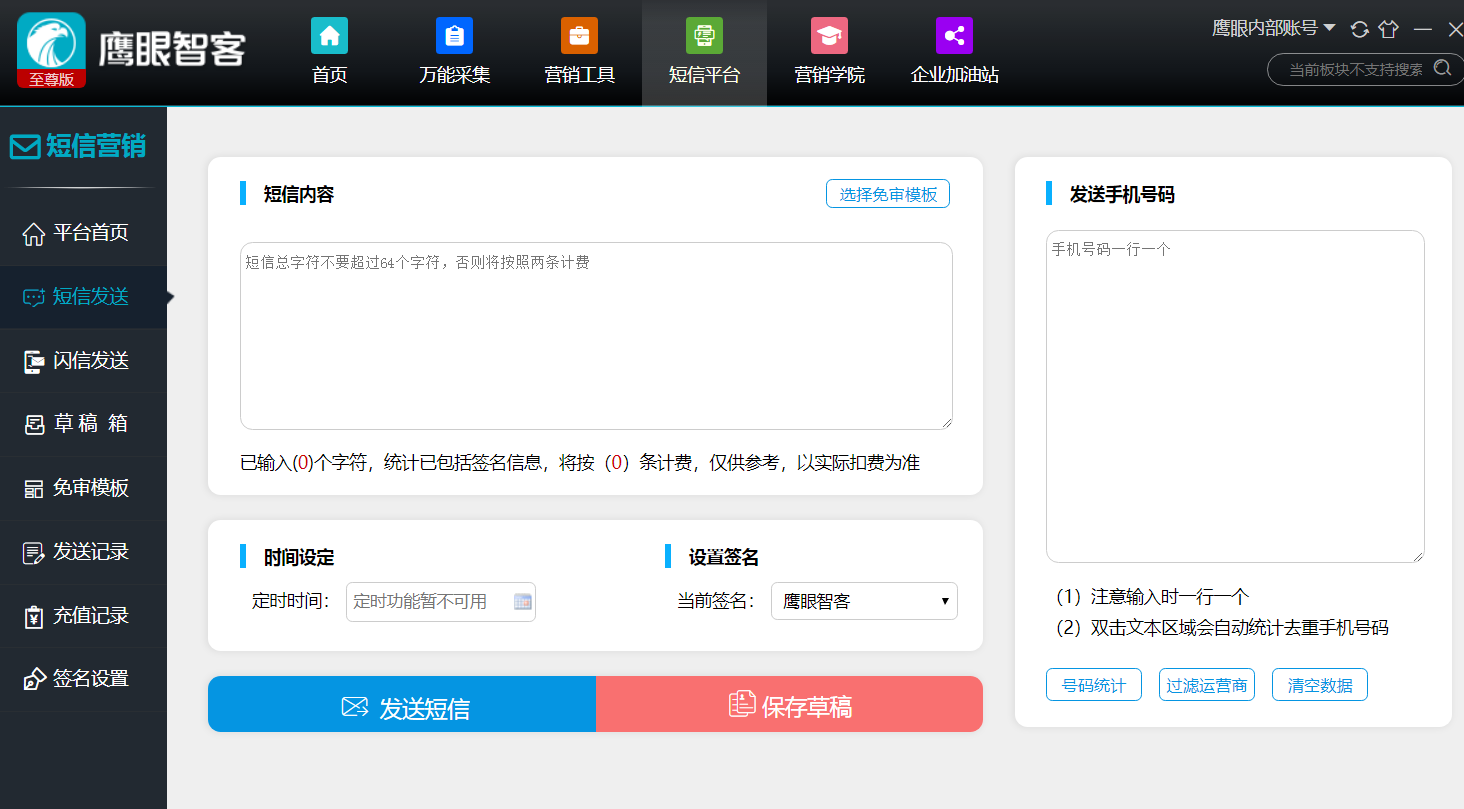Image resolution: width=1464 pixels, height=809 pixels.
Task: Open the 当前签名 鹰眼智客 dropdown
Action: [x=864, y=601]
